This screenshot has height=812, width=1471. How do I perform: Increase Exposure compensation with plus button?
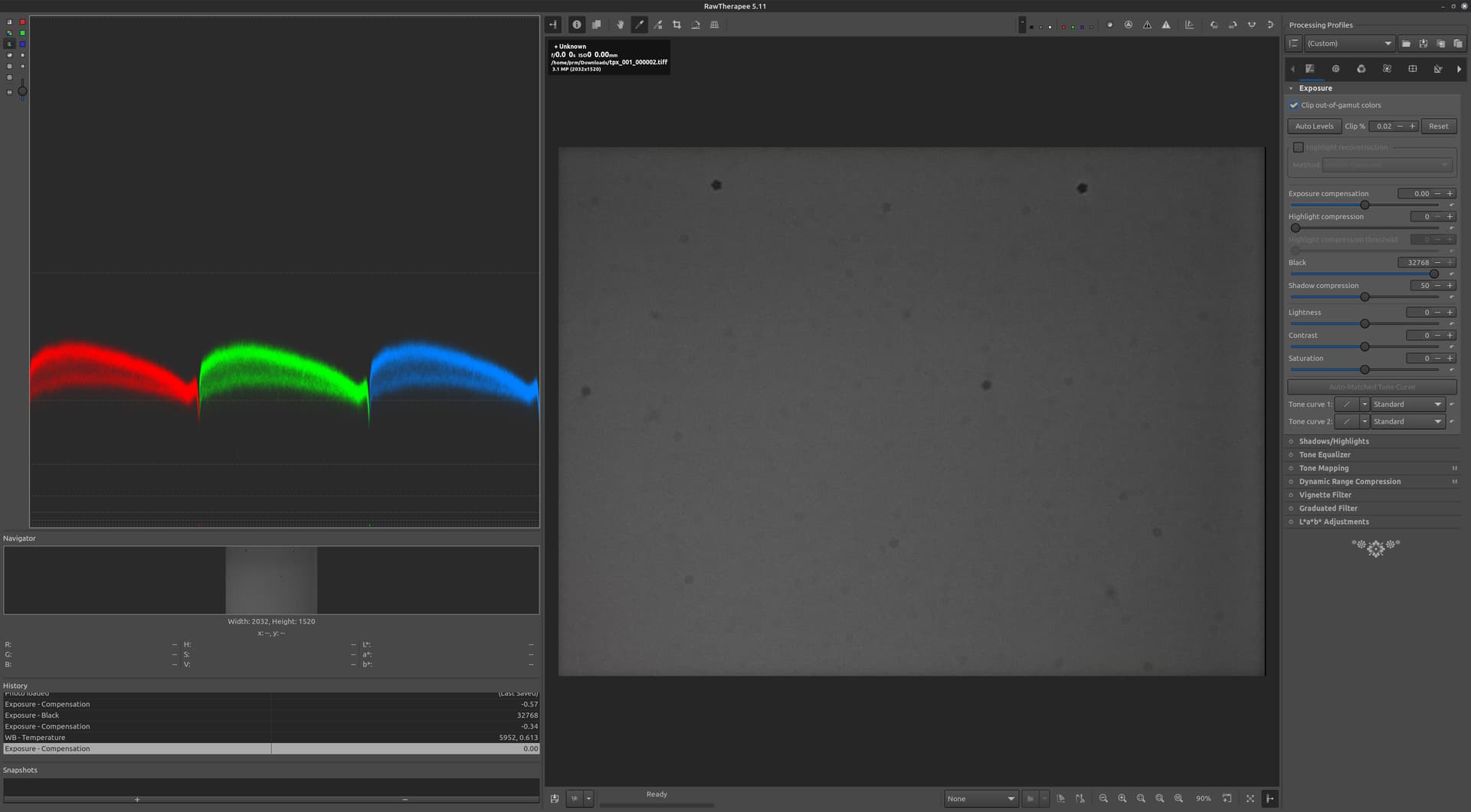point(1450,194)
